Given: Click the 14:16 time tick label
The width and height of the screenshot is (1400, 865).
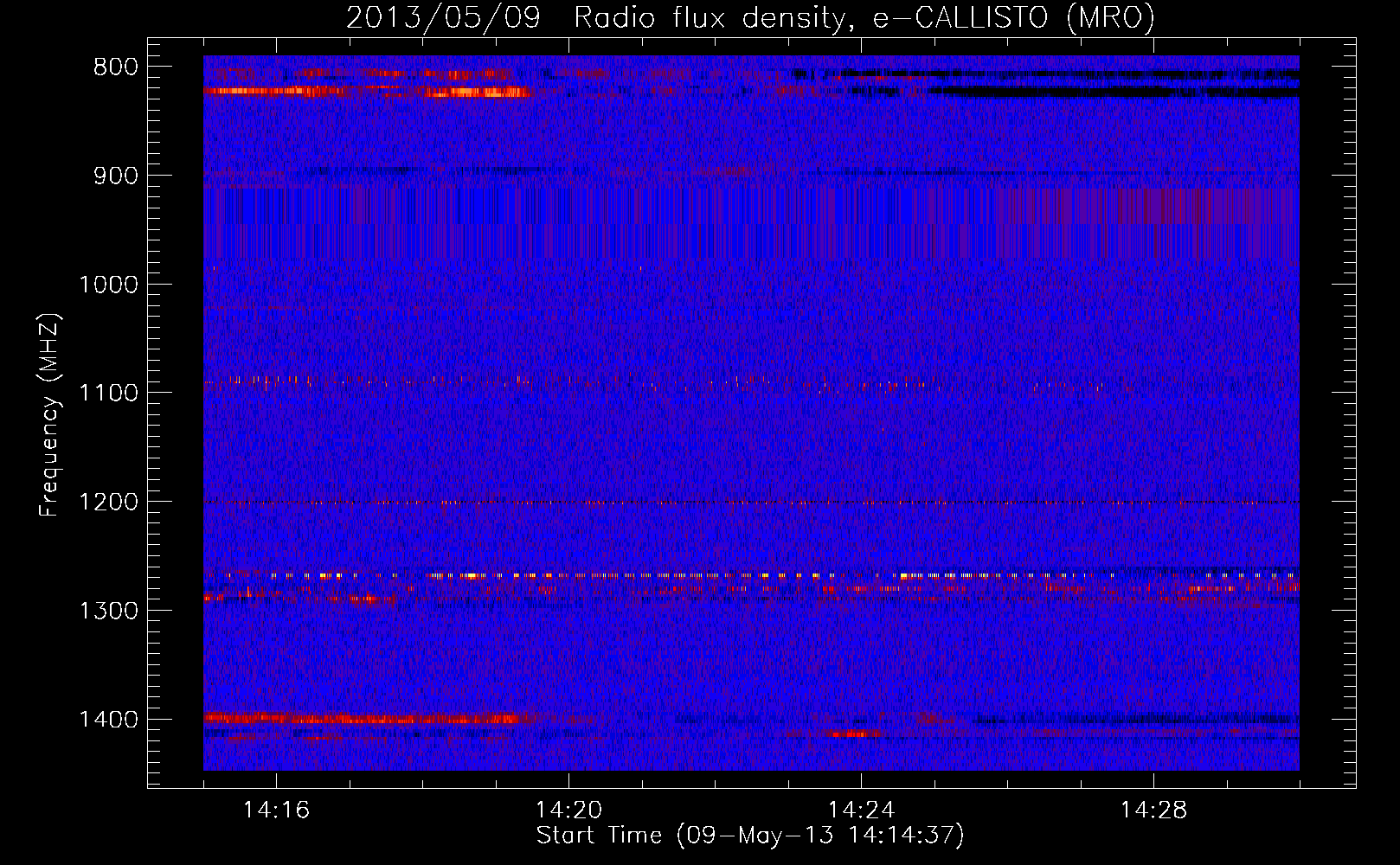Looking at the screenshot, I should click(277, 811).
